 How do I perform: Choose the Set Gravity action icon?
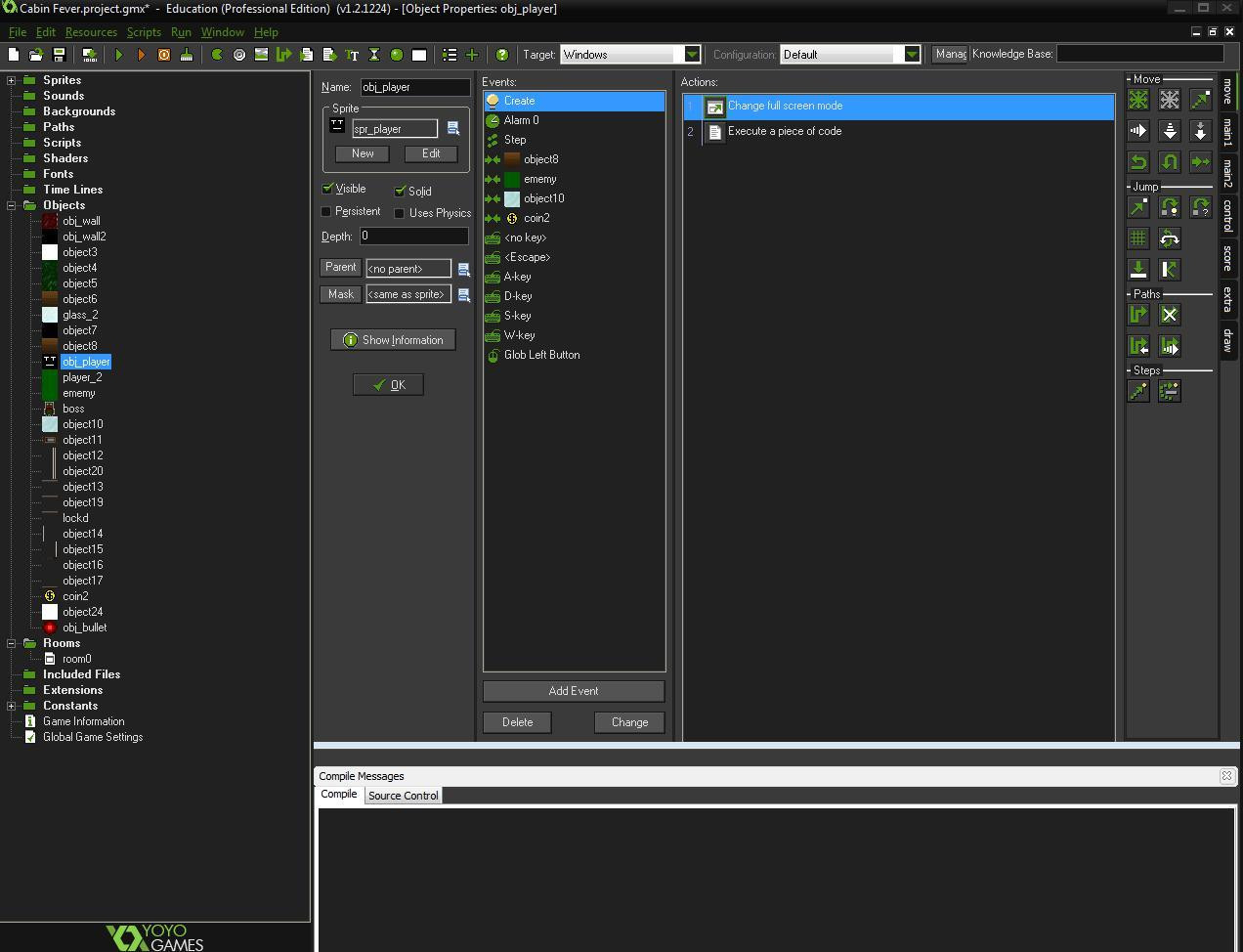point(1201,131)
